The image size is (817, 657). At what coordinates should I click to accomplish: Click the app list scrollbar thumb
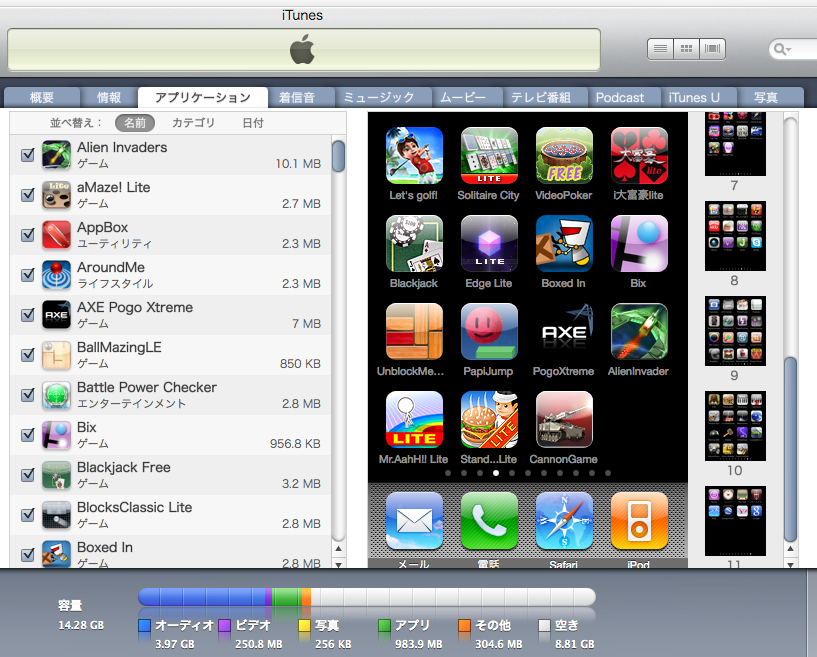(339, 156)
